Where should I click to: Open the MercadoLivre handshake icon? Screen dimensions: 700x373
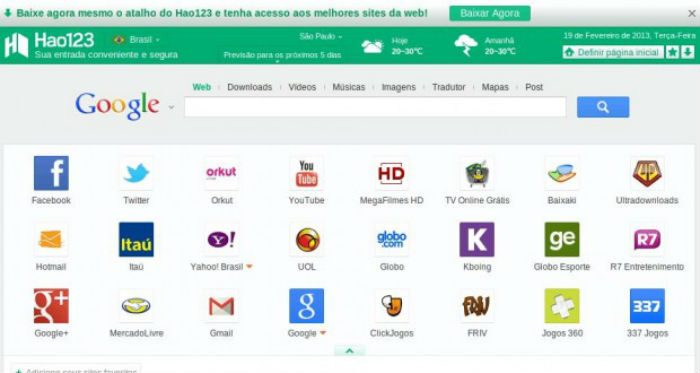pyautogui.click(x=136, y=306)
